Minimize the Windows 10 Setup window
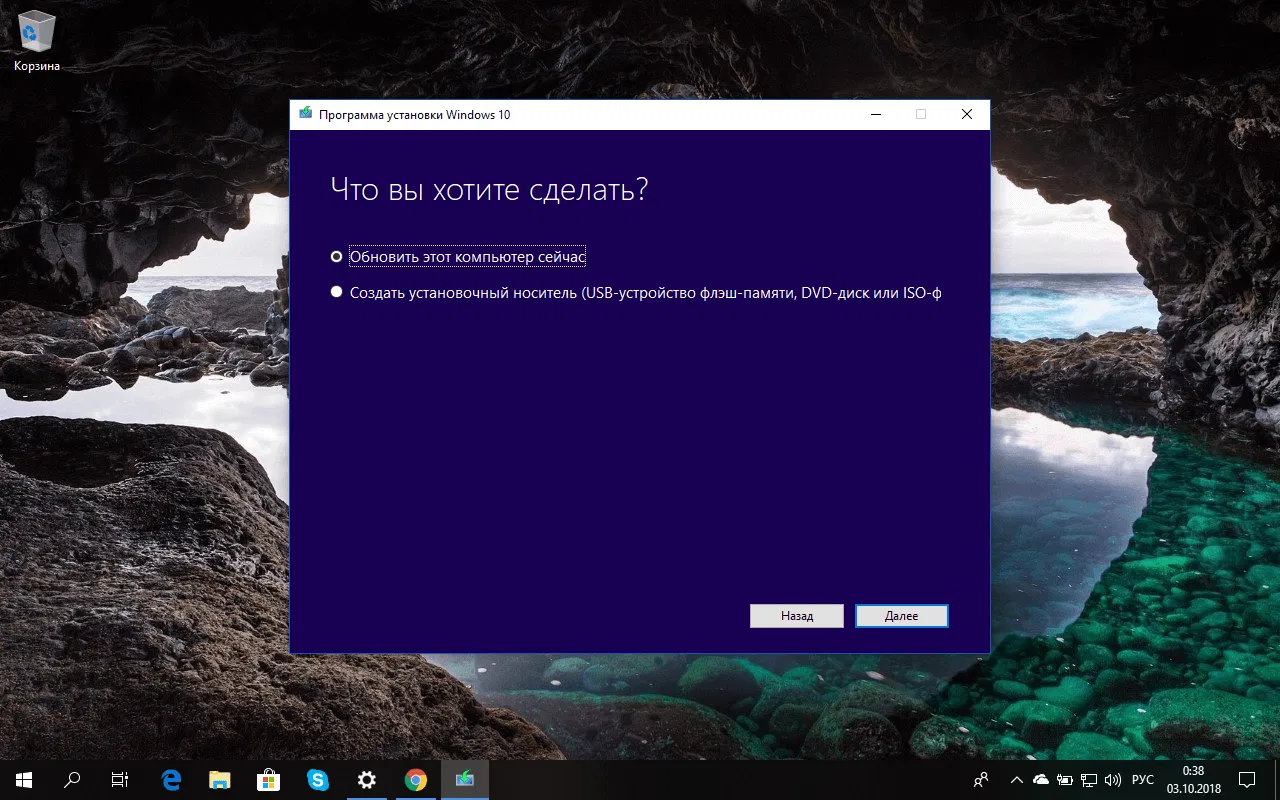Image resolution: width=1280 pixels, height=800 pixels. click(x=875, y=114)
